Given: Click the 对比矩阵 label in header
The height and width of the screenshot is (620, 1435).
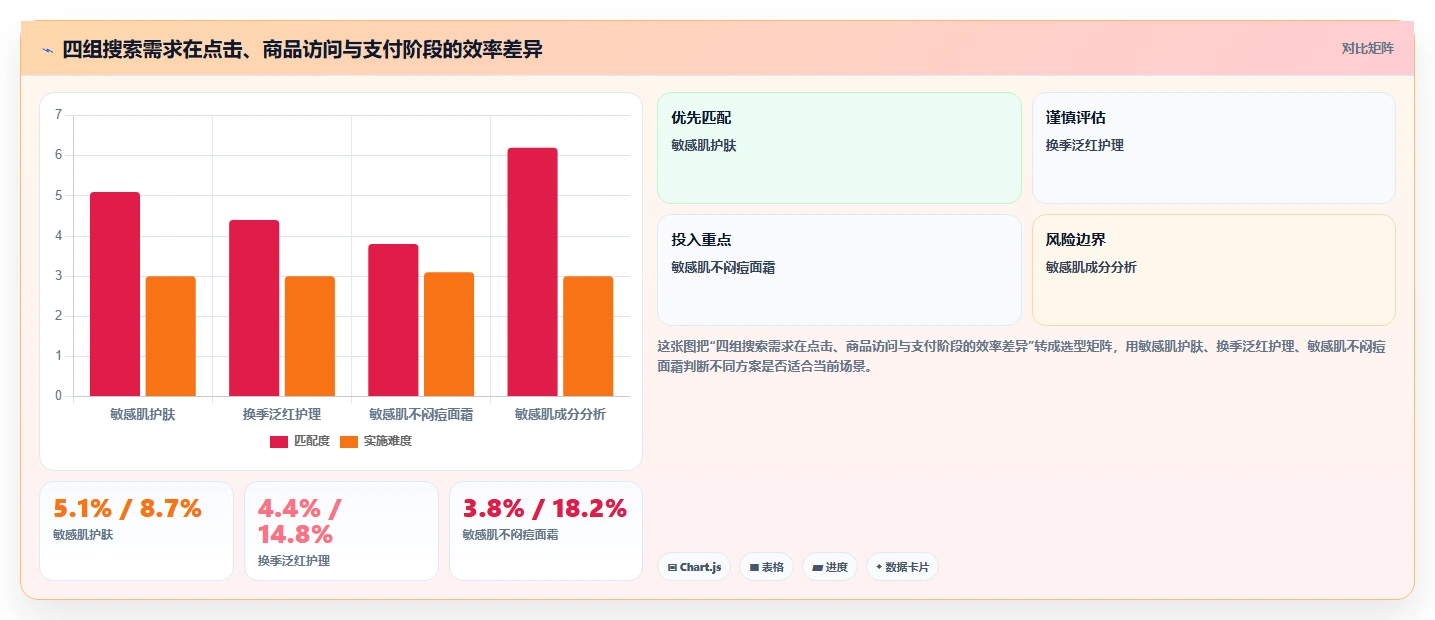Looking at the screenshot, I should pyautogui.click(x=1367, y=48).
